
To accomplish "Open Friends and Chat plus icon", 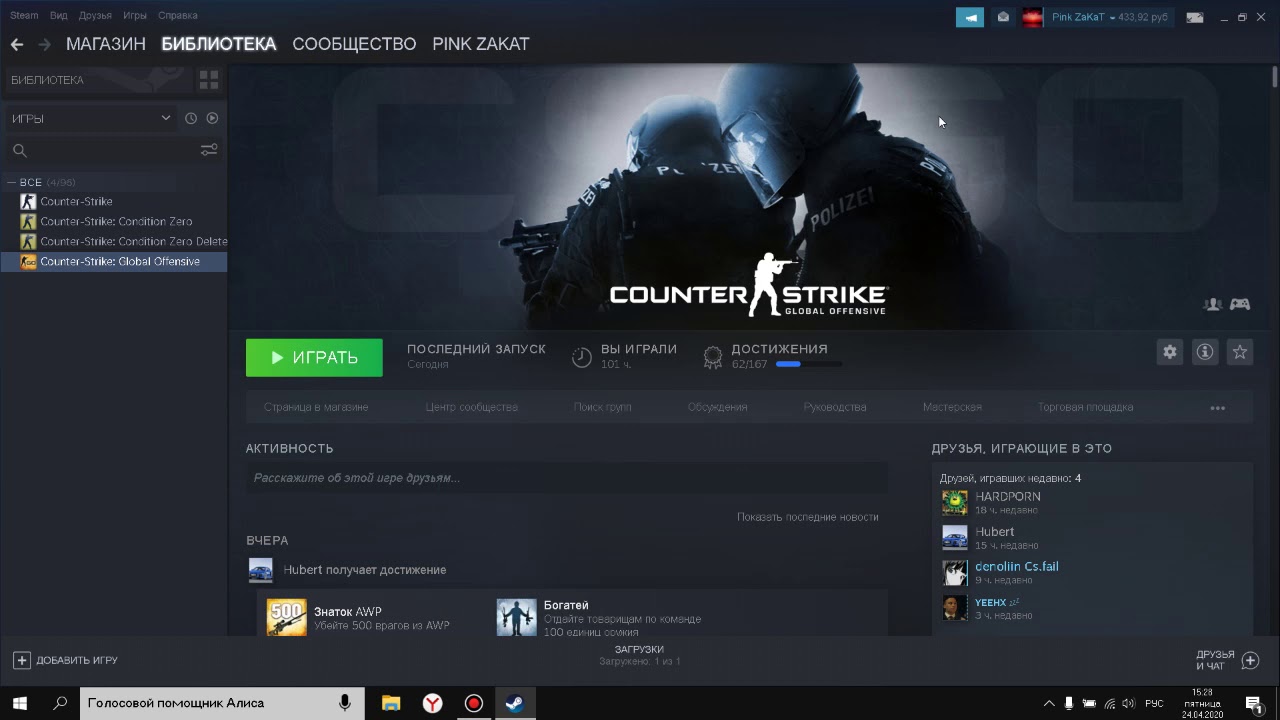I will 1250,660.
